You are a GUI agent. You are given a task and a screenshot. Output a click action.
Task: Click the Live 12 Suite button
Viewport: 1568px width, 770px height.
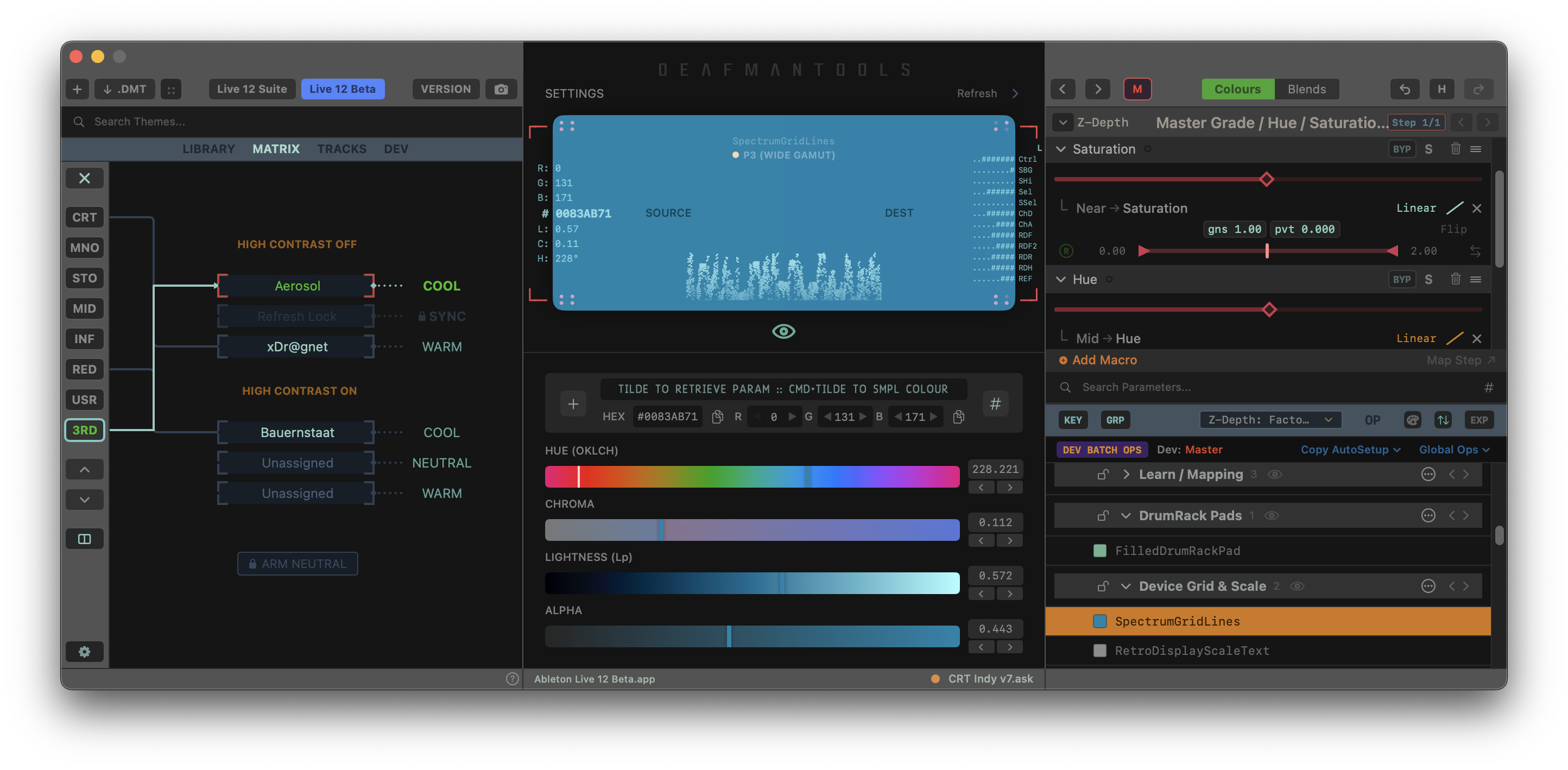[x=252, y=89]
